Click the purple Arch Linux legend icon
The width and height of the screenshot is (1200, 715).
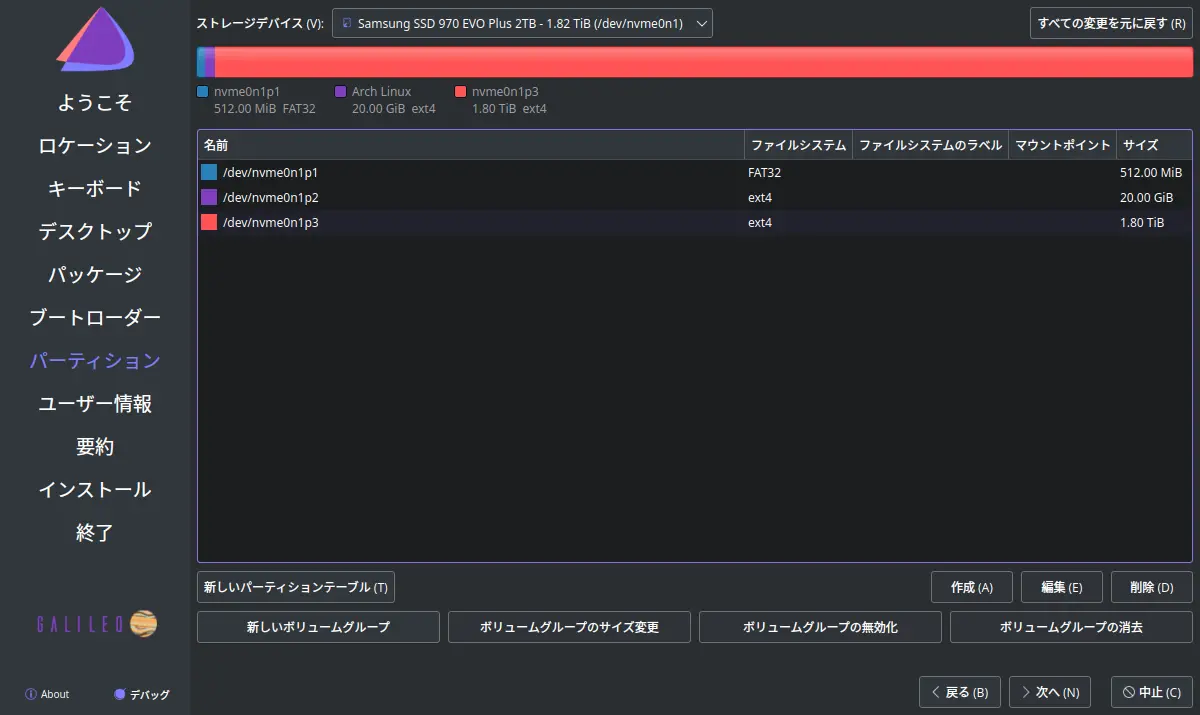[x=341, y=91]
